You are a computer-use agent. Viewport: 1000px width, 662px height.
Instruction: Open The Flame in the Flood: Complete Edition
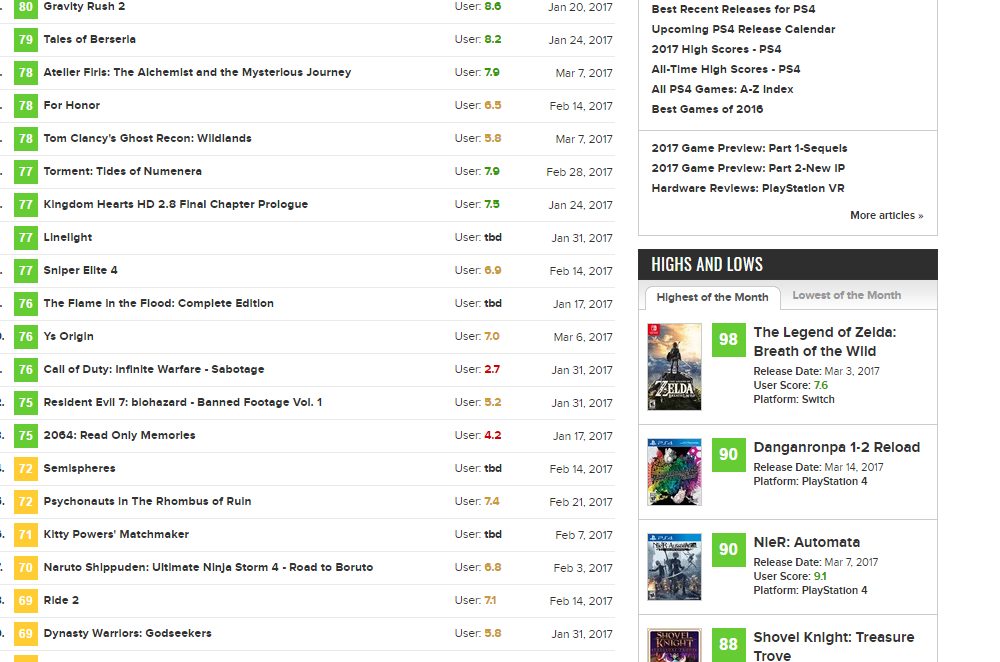click(x=158, y=303)
